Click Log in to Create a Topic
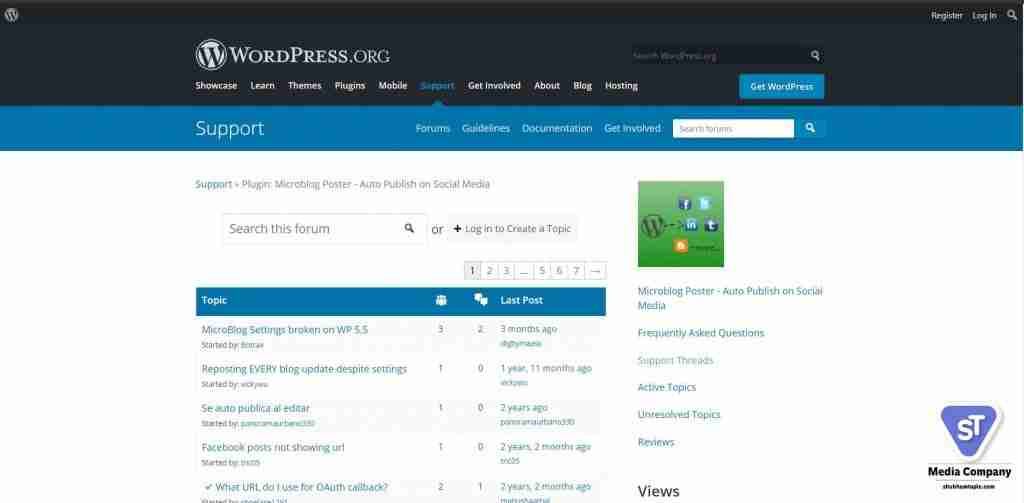The image size is (1024, 503). (x=512, y=229)
